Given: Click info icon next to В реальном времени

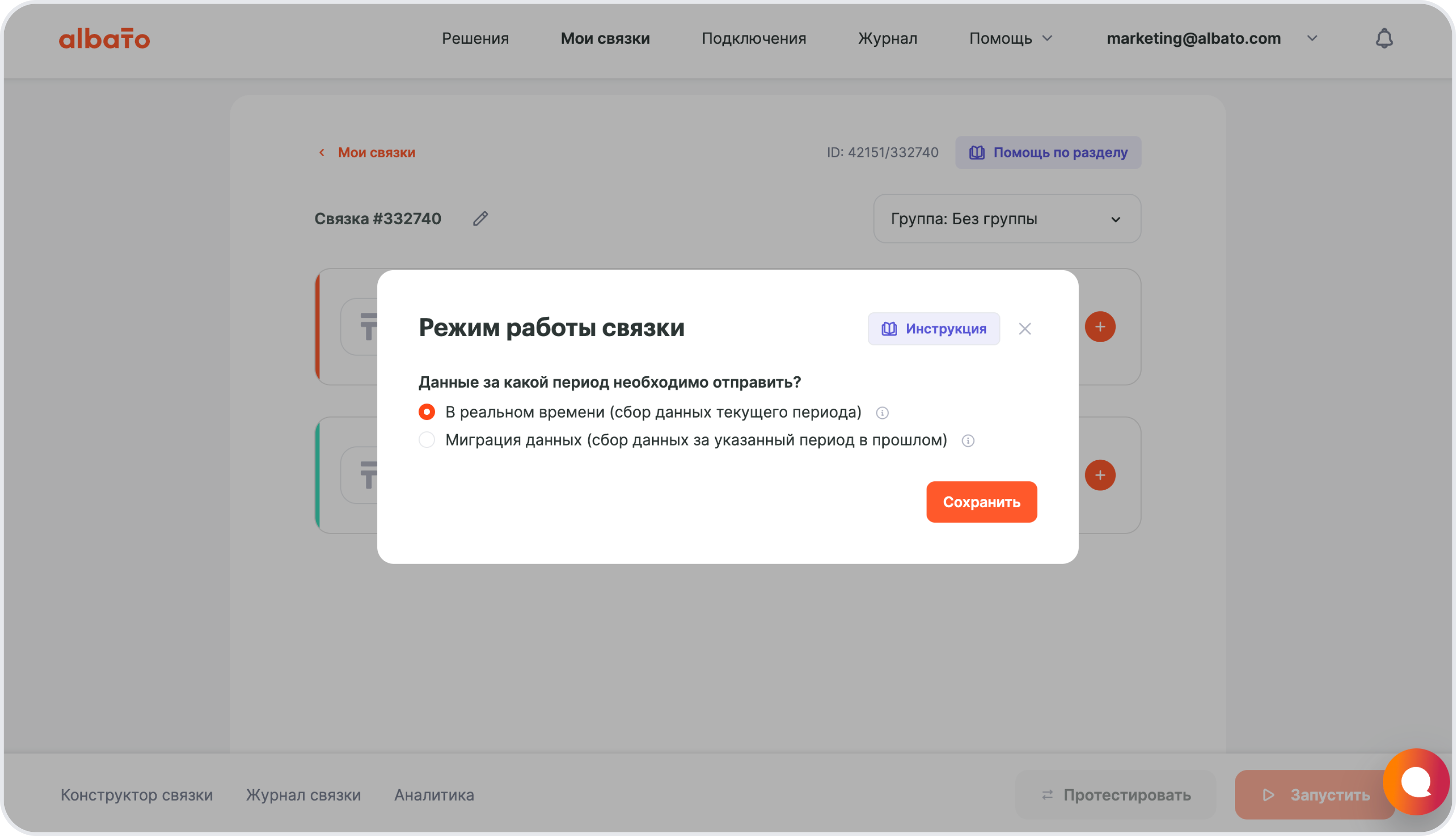Looking at the screenshot, I should pos(882,413).
